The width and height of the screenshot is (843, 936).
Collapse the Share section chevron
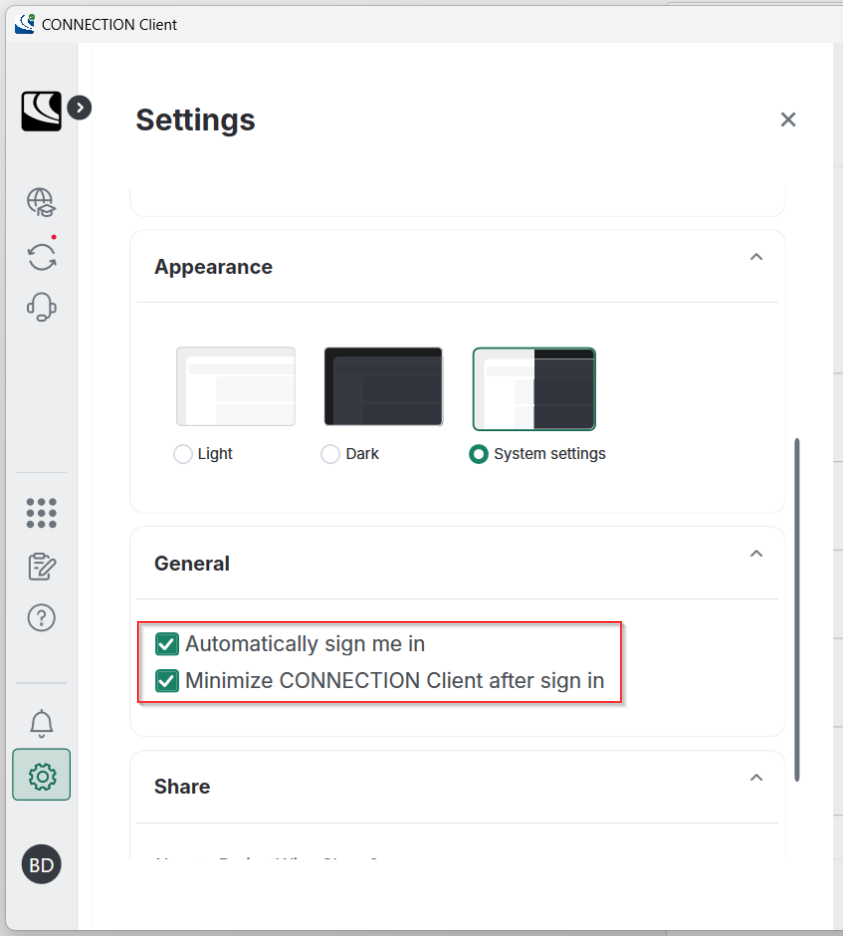click(x=756, y=777)
